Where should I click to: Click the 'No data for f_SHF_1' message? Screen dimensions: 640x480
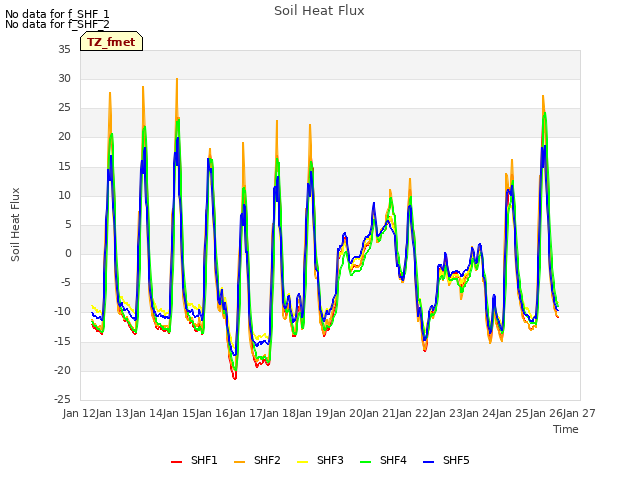coord(57,14)
